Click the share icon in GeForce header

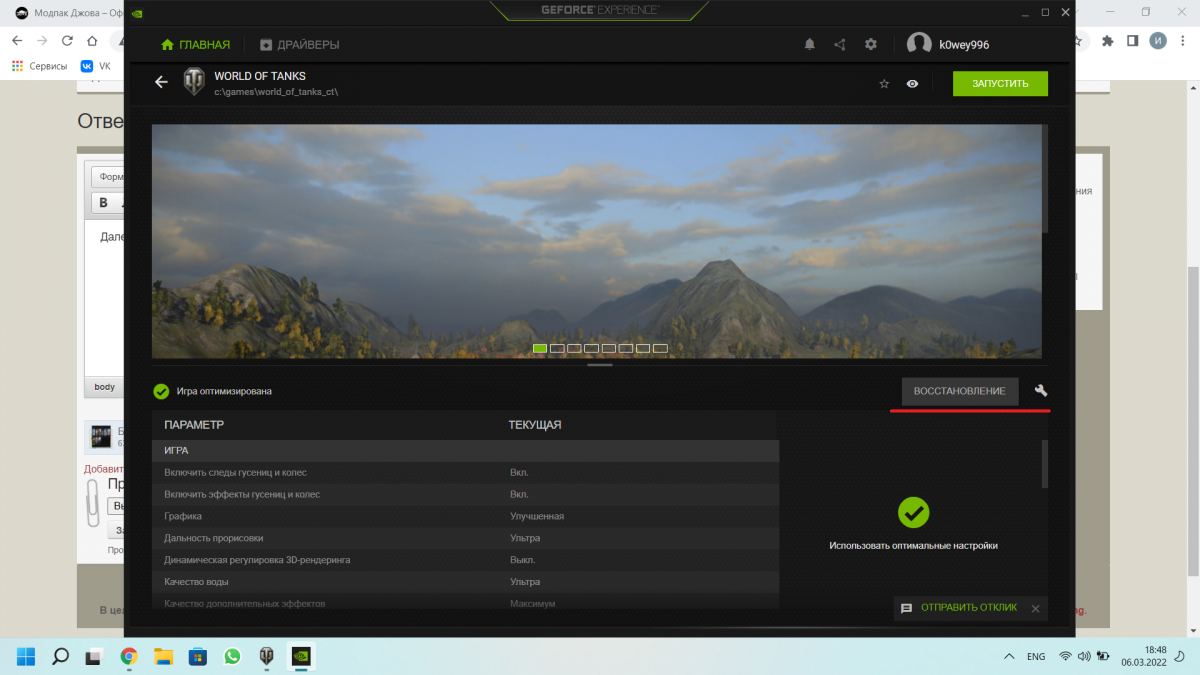coord(840,45)
